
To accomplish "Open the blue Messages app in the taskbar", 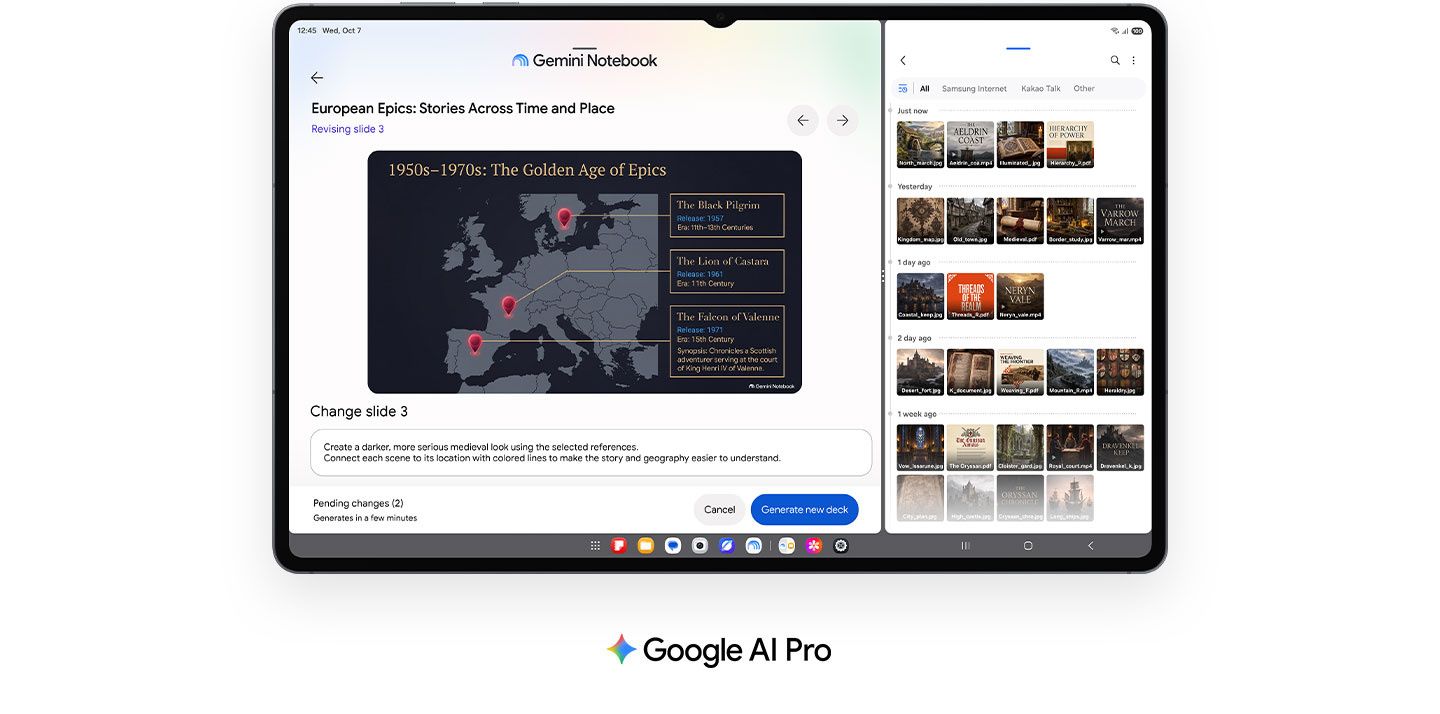I will point(673,546).
